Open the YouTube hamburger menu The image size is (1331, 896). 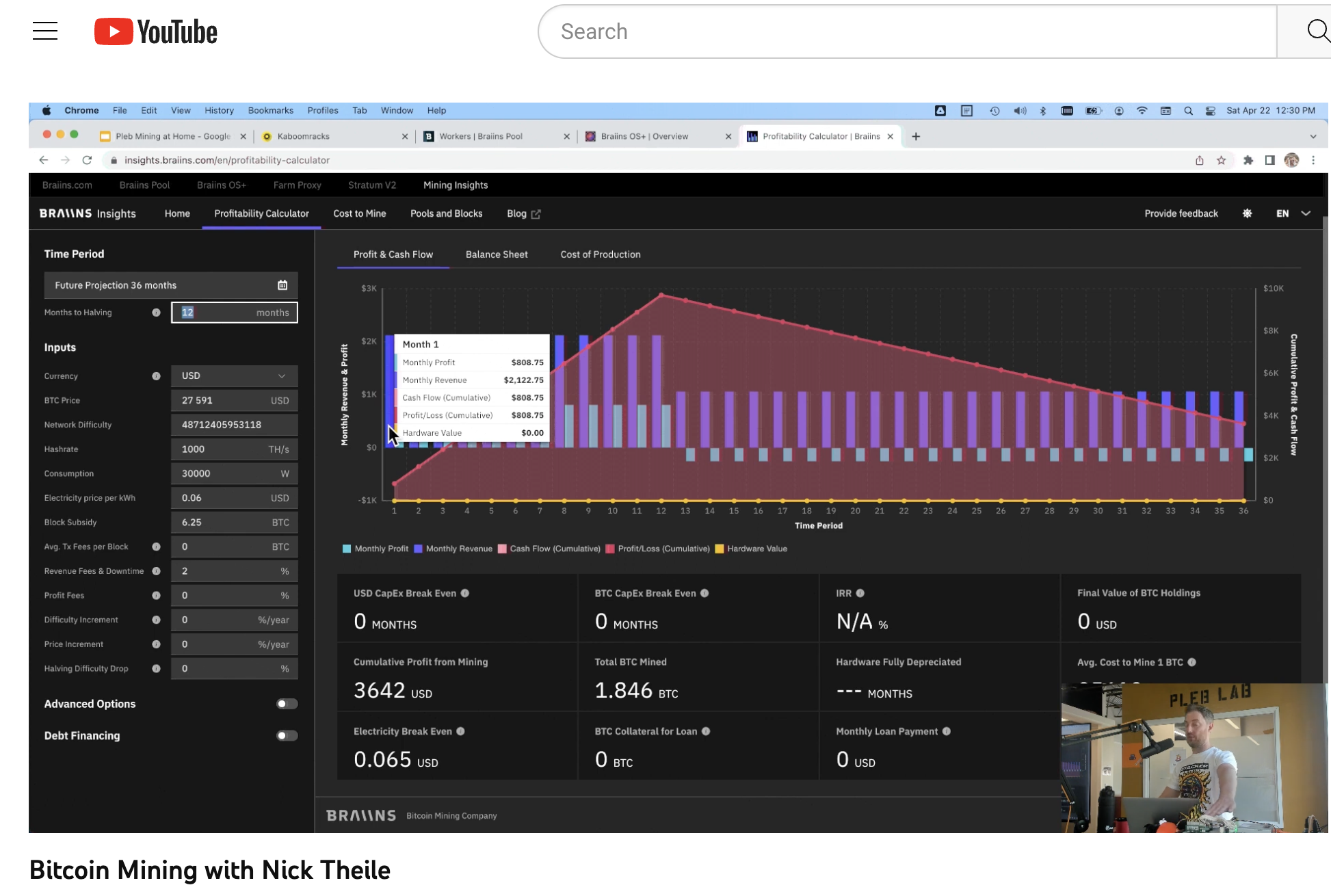45,31
